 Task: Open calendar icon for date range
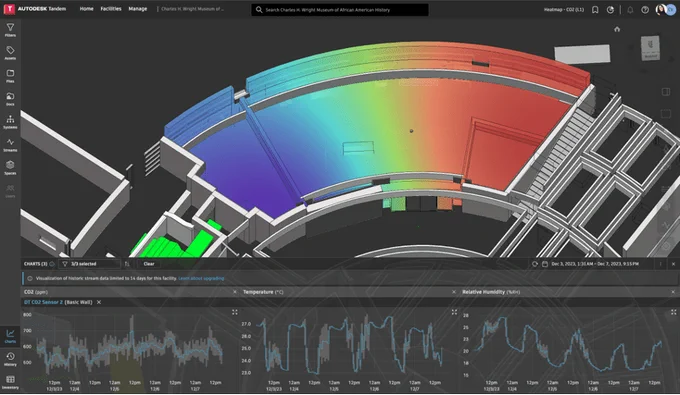click(x=545, y=264)
